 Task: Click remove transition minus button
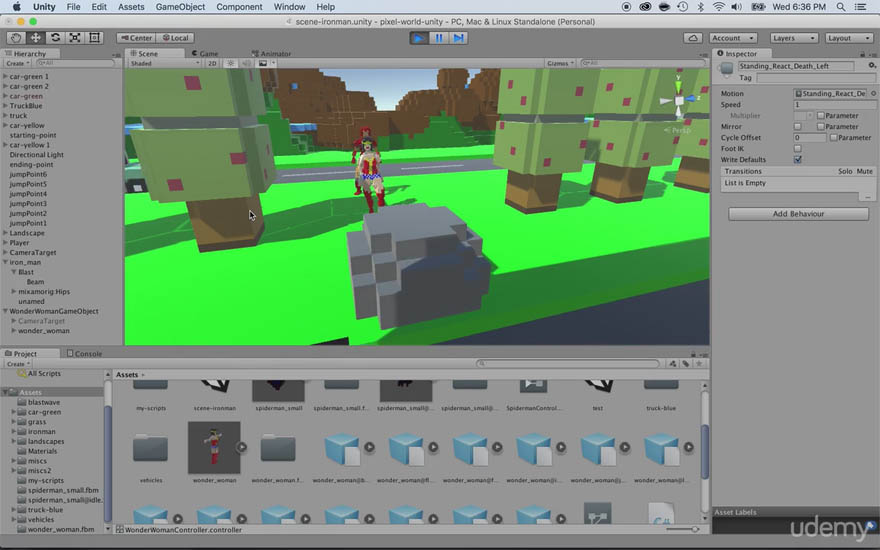click(x=868, y=197)
